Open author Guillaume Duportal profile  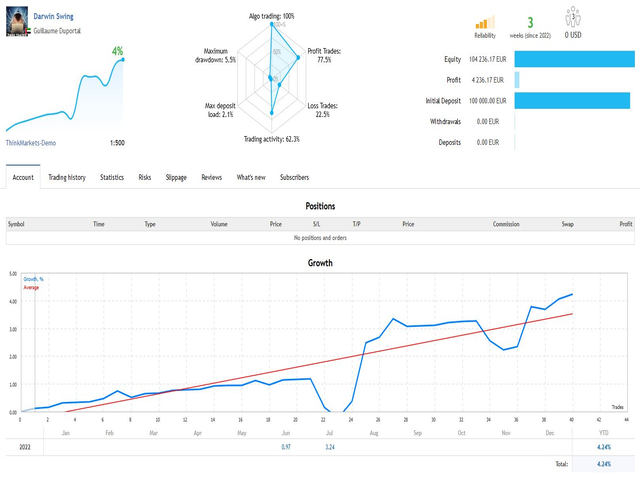tap(57, 31)
